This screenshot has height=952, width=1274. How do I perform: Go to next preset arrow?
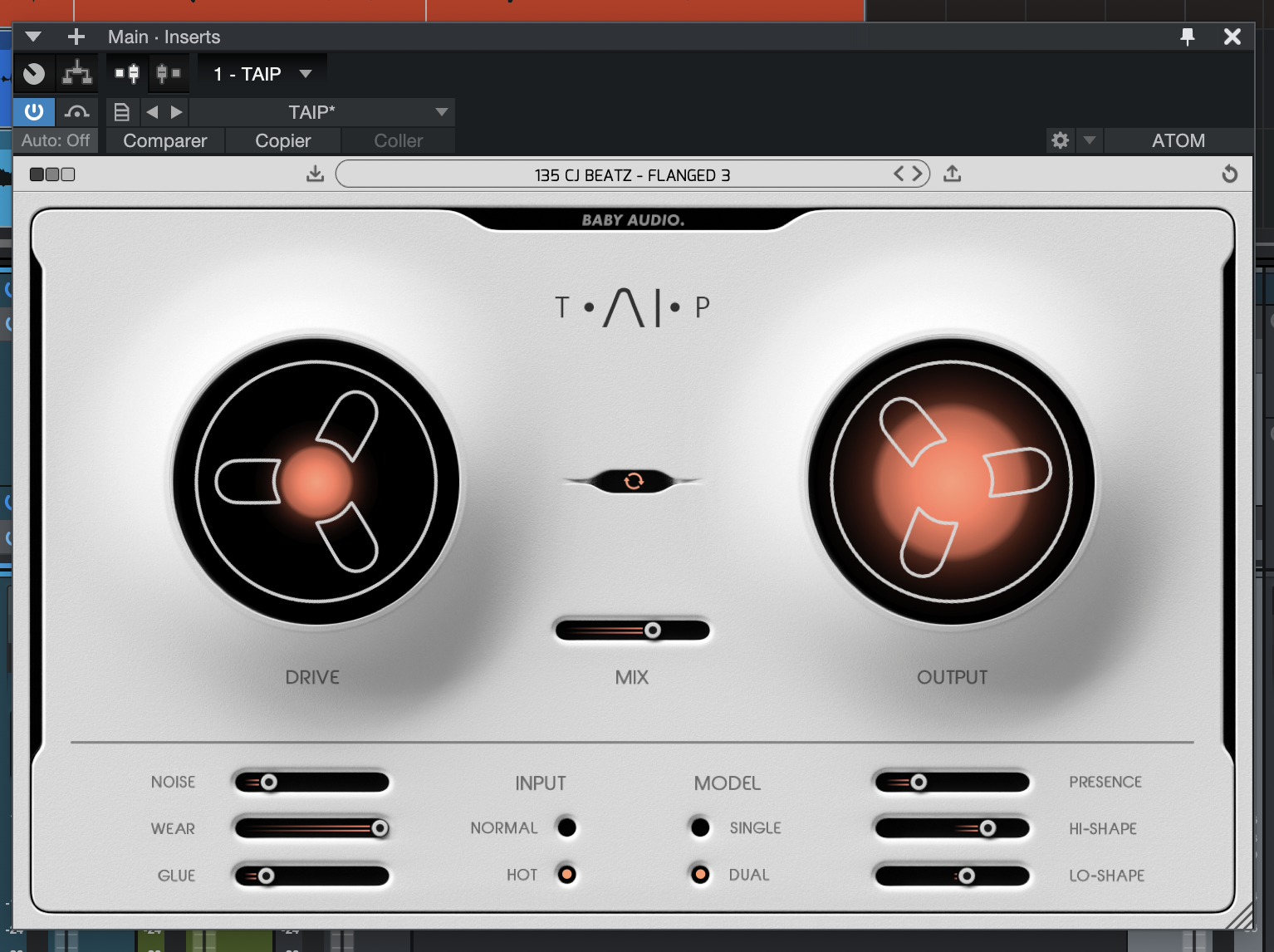pyautogui.click(x=176, y=111)
